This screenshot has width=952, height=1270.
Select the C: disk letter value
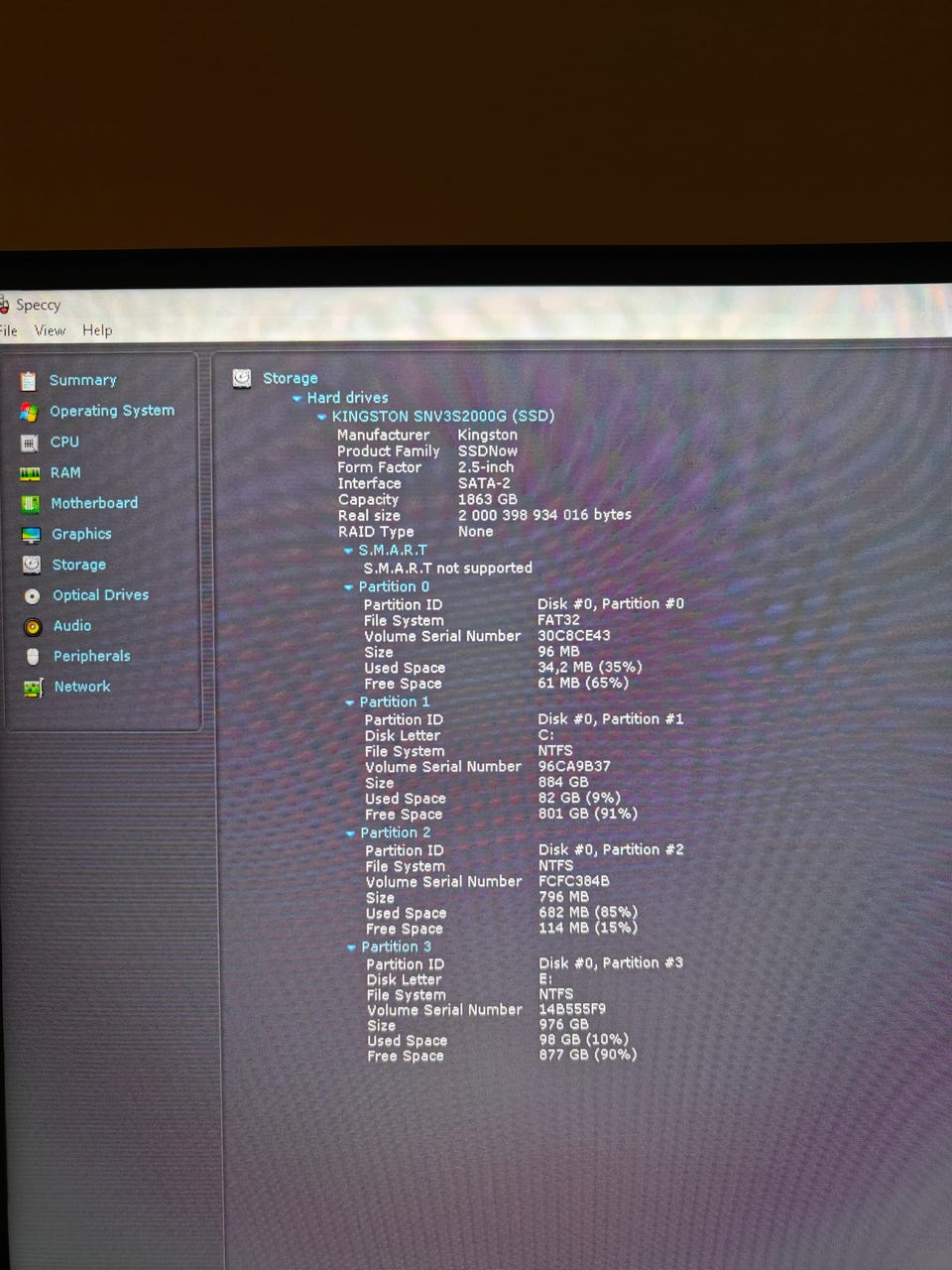[x=546, y=734]
